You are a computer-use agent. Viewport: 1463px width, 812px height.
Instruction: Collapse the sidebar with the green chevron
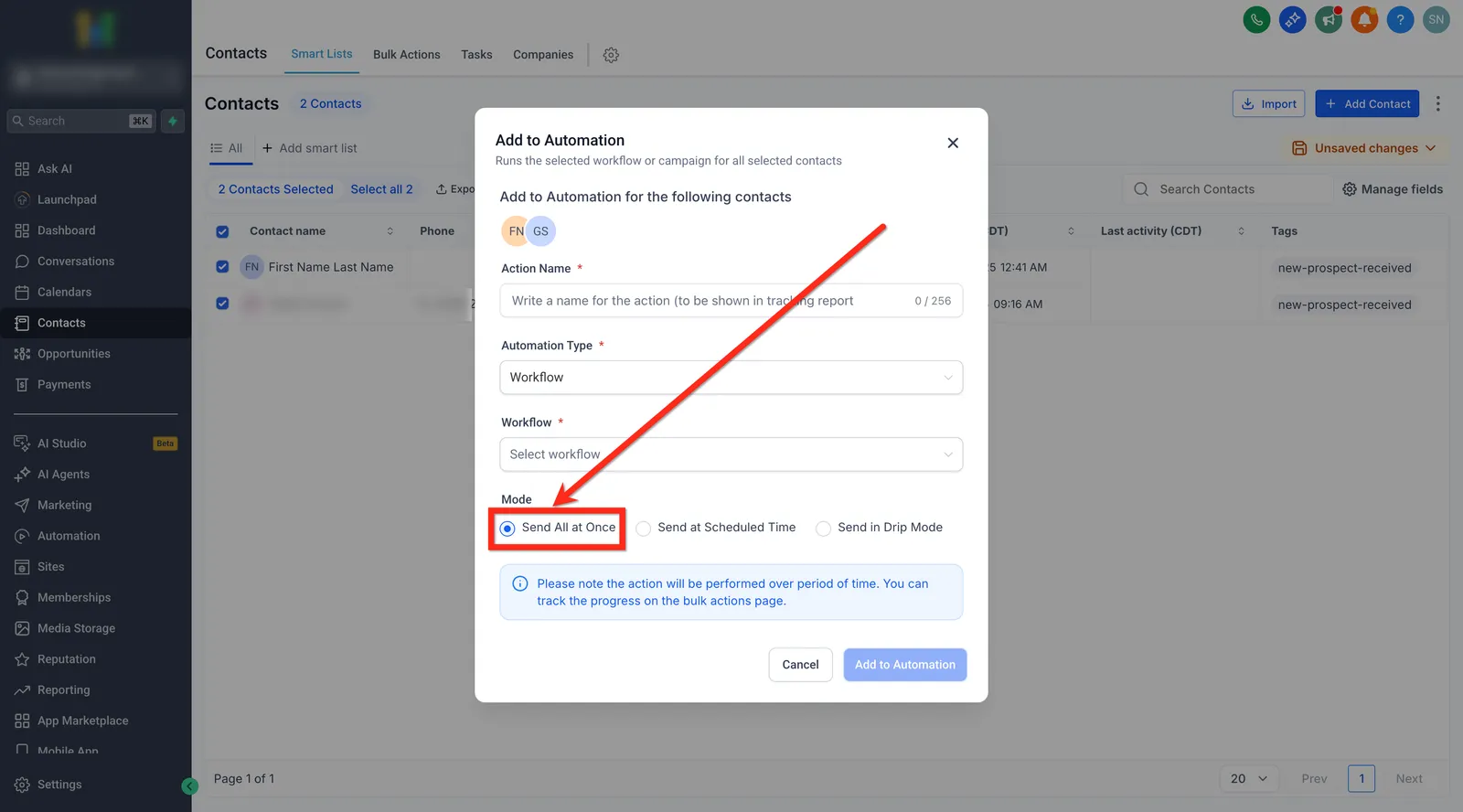(189, 786)
